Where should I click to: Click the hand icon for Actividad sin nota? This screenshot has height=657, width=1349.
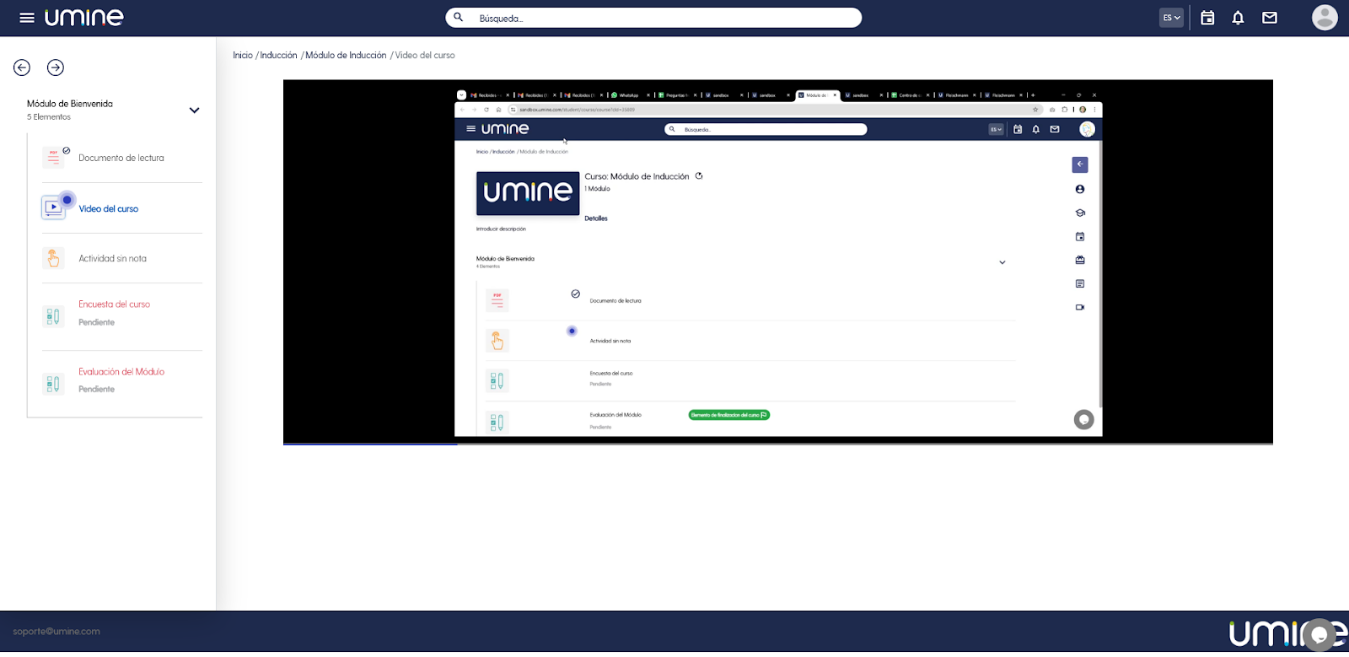(53, 258)
